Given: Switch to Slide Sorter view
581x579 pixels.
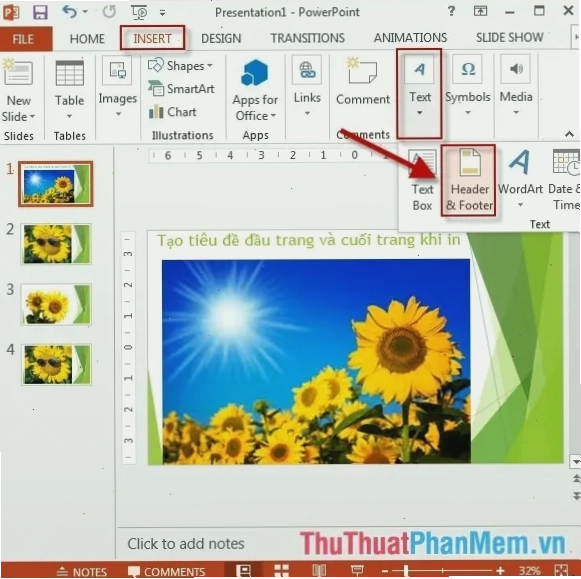Looking at the screenshot, I should coord(281,571).
